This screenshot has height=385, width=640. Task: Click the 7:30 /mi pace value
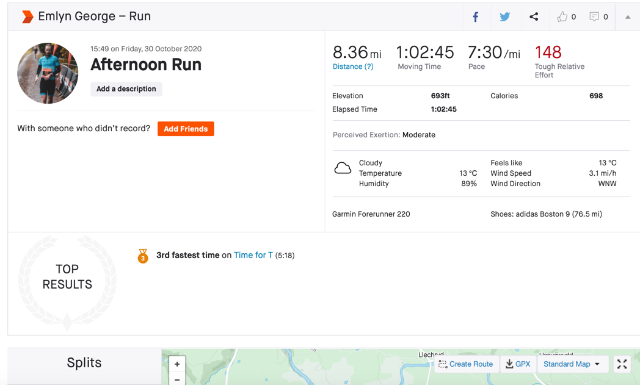pos(494,52)
